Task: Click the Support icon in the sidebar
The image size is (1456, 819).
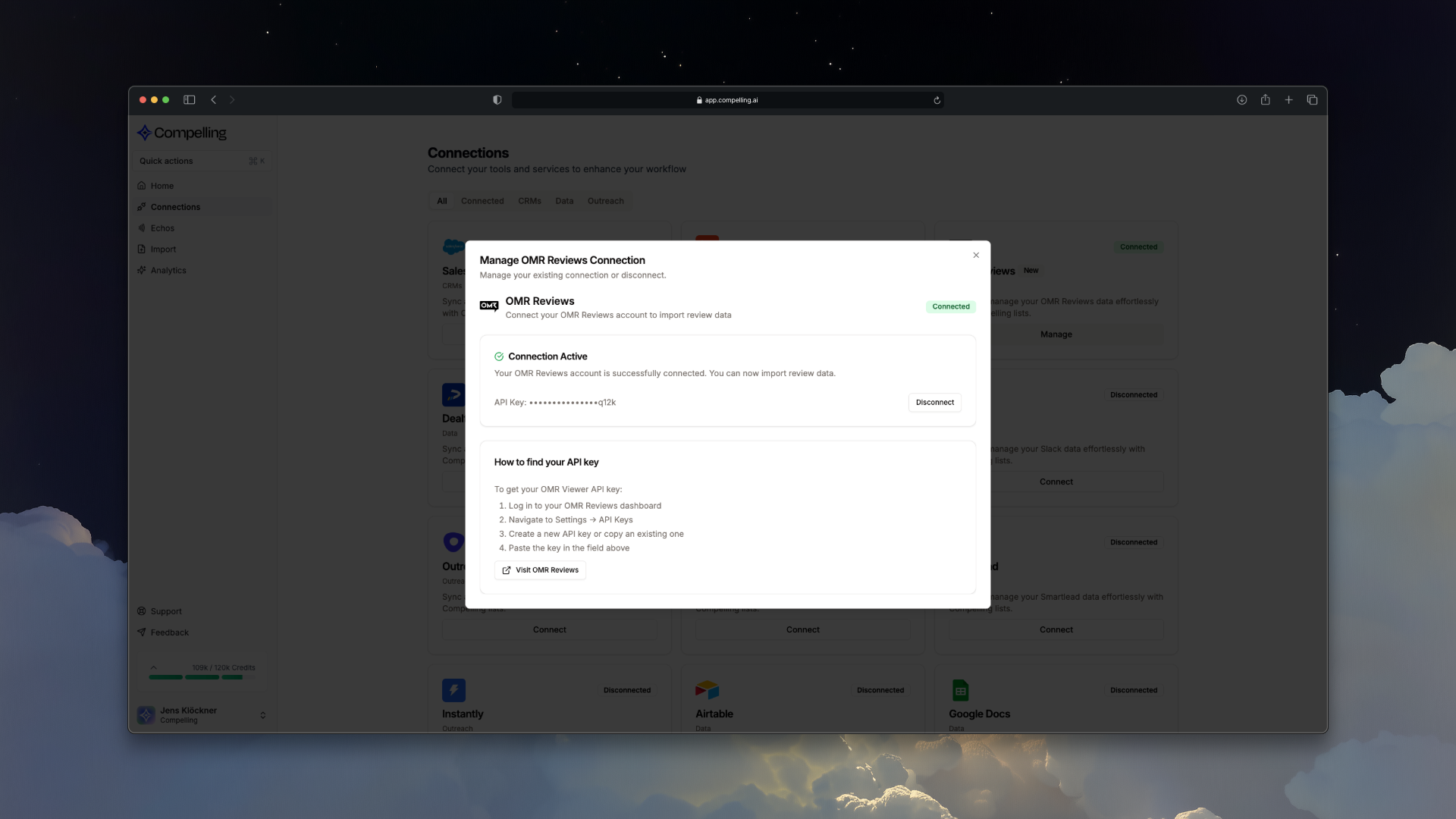Action: tap(143, 611)
